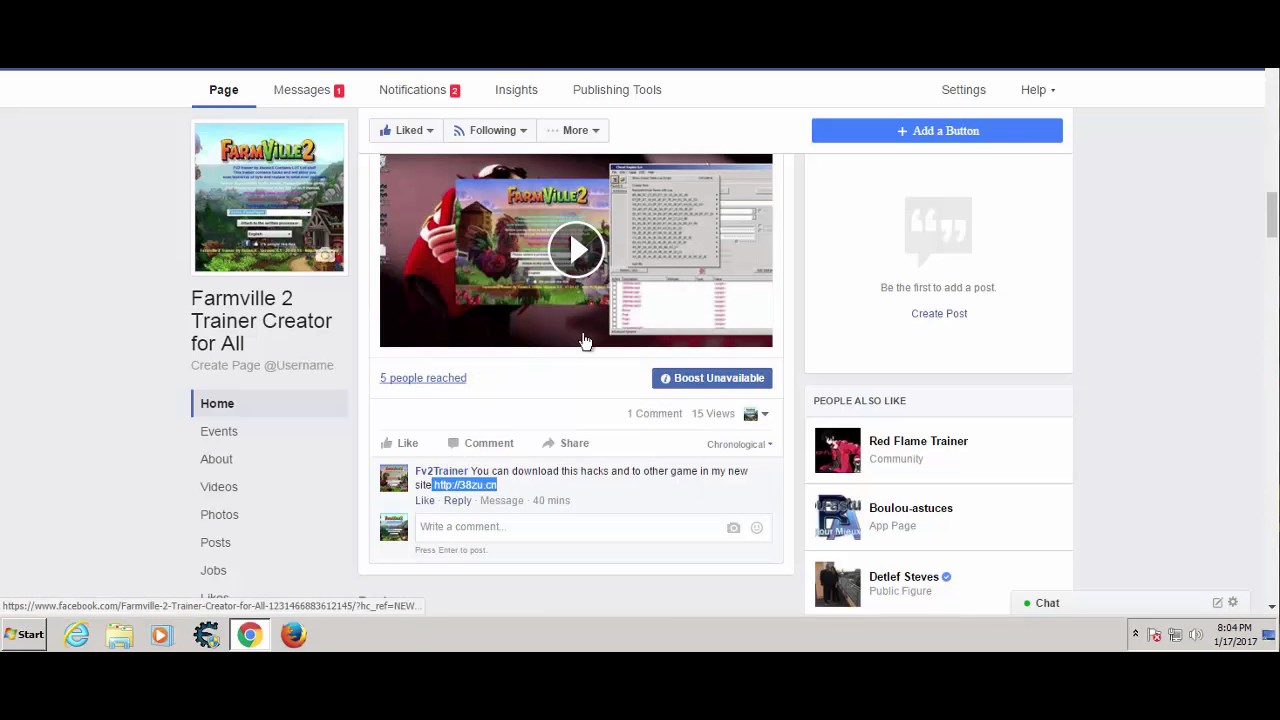Open Boulou-astuces page suggestion
This screenshot has height=720, width=1280.
(911, 508)
